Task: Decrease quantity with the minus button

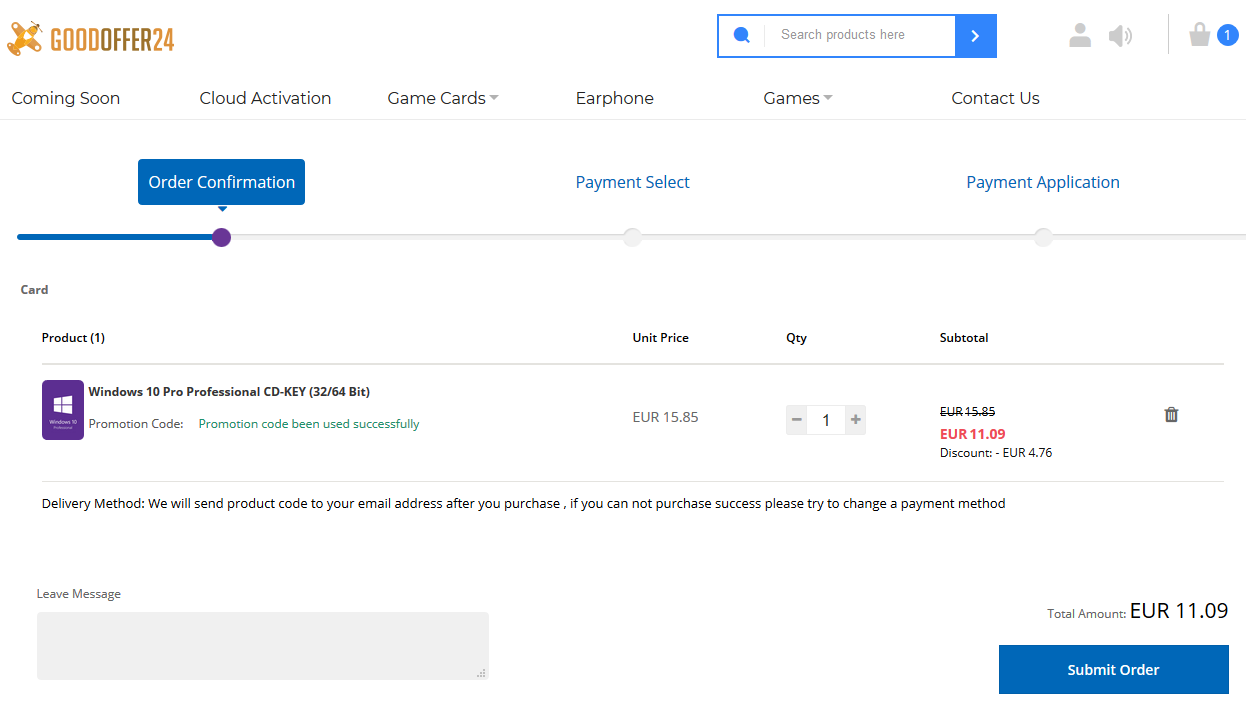Action: (797, 420)
